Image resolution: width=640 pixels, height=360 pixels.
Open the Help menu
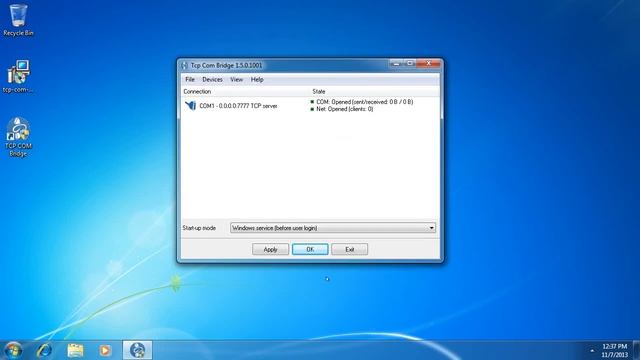pyautogui.click(x=257, y=80)
